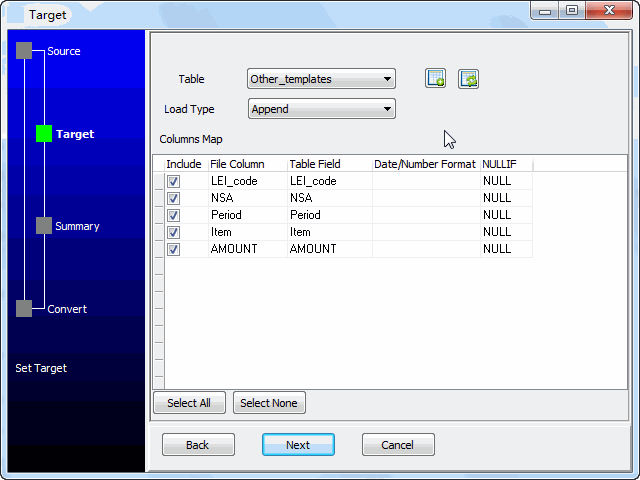Click the NULLIF column header
The image size is (640, 480).
(x=505, y=164)
